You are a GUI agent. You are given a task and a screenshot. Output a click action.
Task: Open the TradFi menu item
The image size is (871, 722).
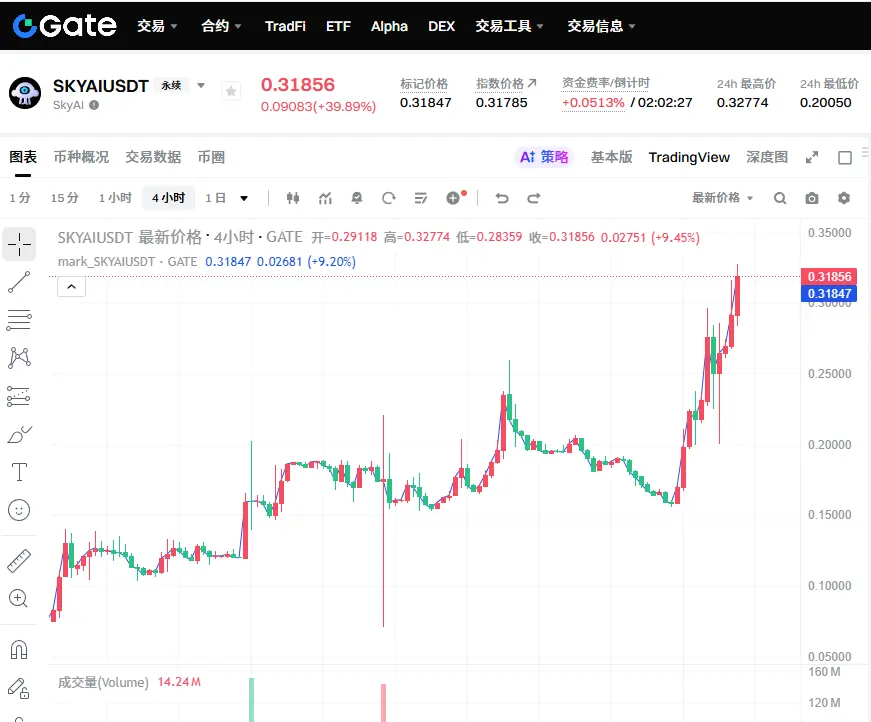point(285,26)
